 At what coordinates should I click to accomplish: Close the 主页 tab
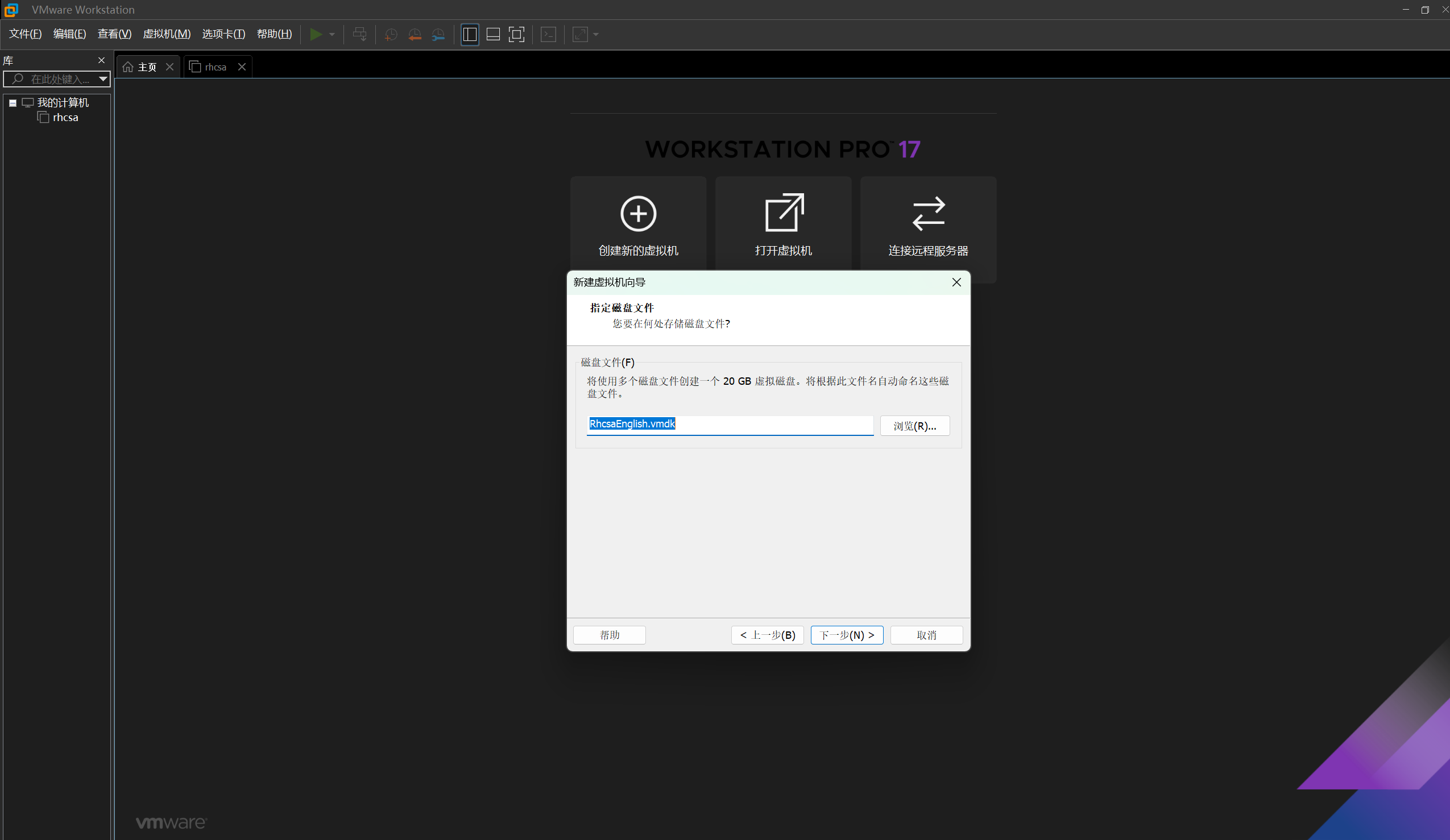(x=170, y=66)
